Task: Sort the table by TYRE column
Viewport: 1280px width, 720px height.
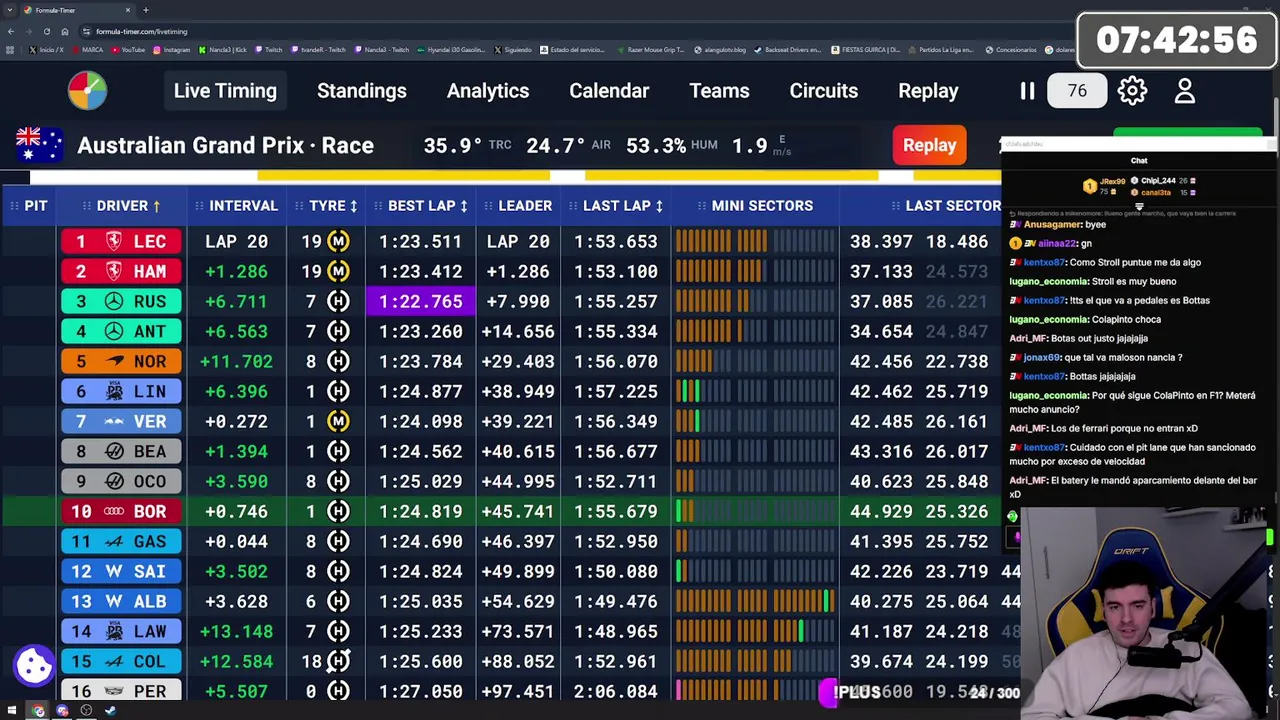Action: (x=327, y=205)
